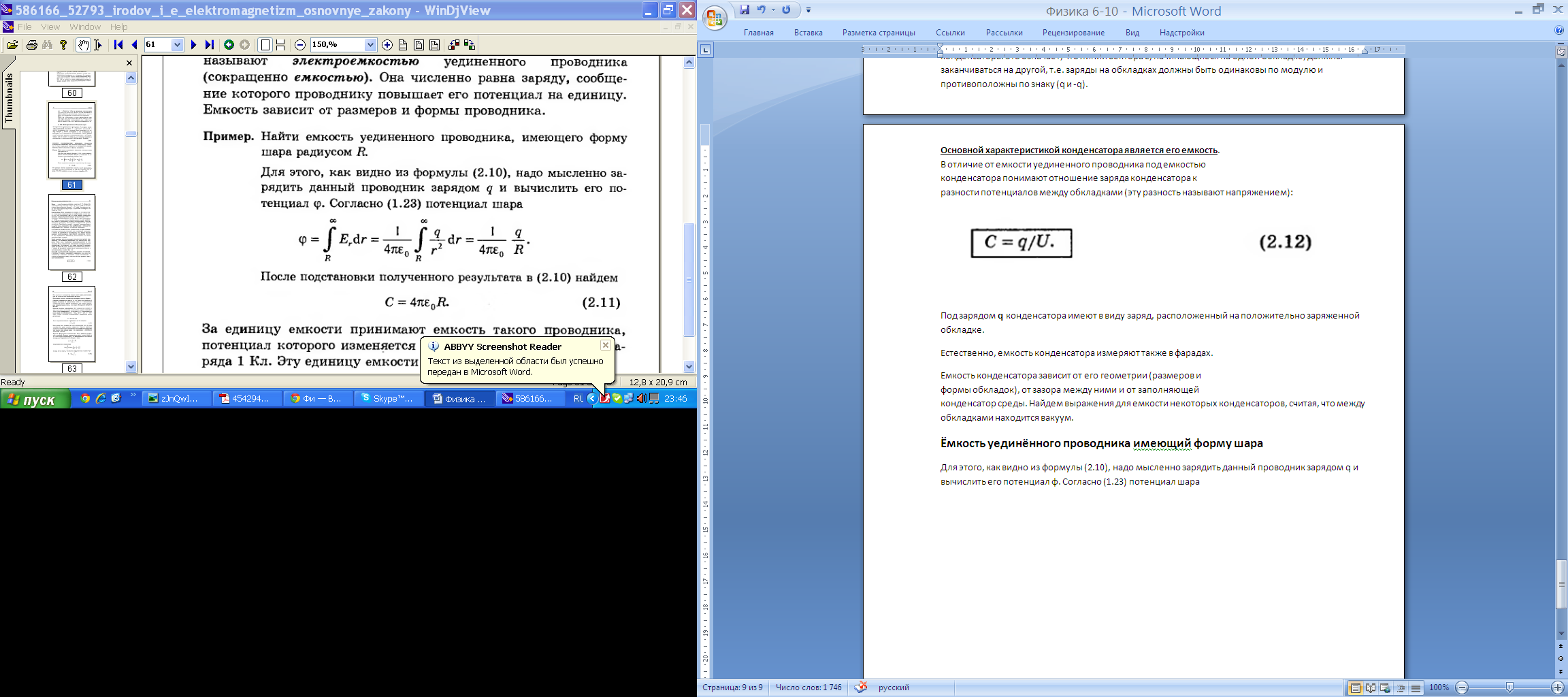Switch to Print Layout view in Word
1568x697 pixels.
[x=1356, y=688]
